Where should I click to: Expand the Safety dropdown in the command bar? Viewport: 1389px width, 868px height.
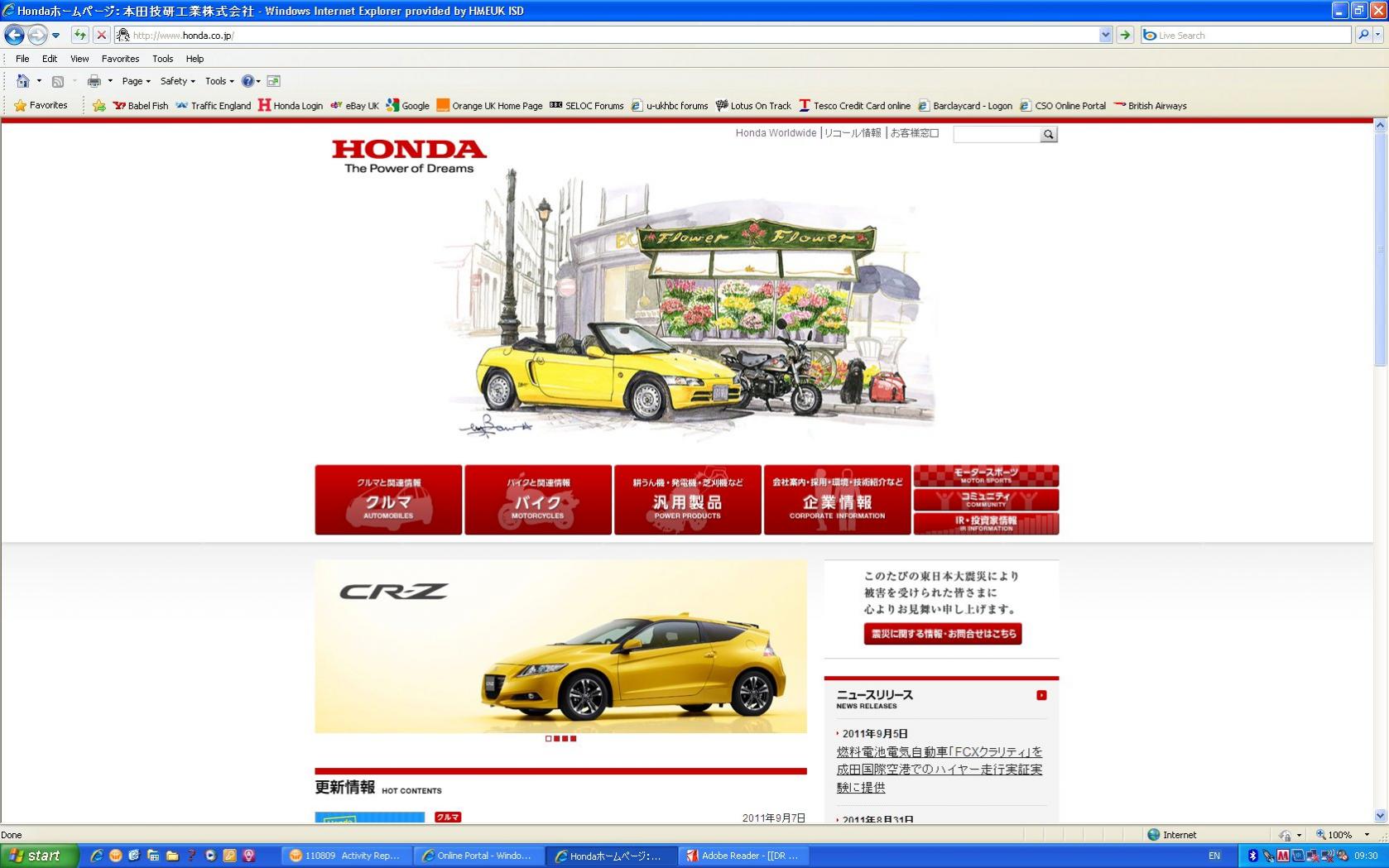click(x=178, y=81)
